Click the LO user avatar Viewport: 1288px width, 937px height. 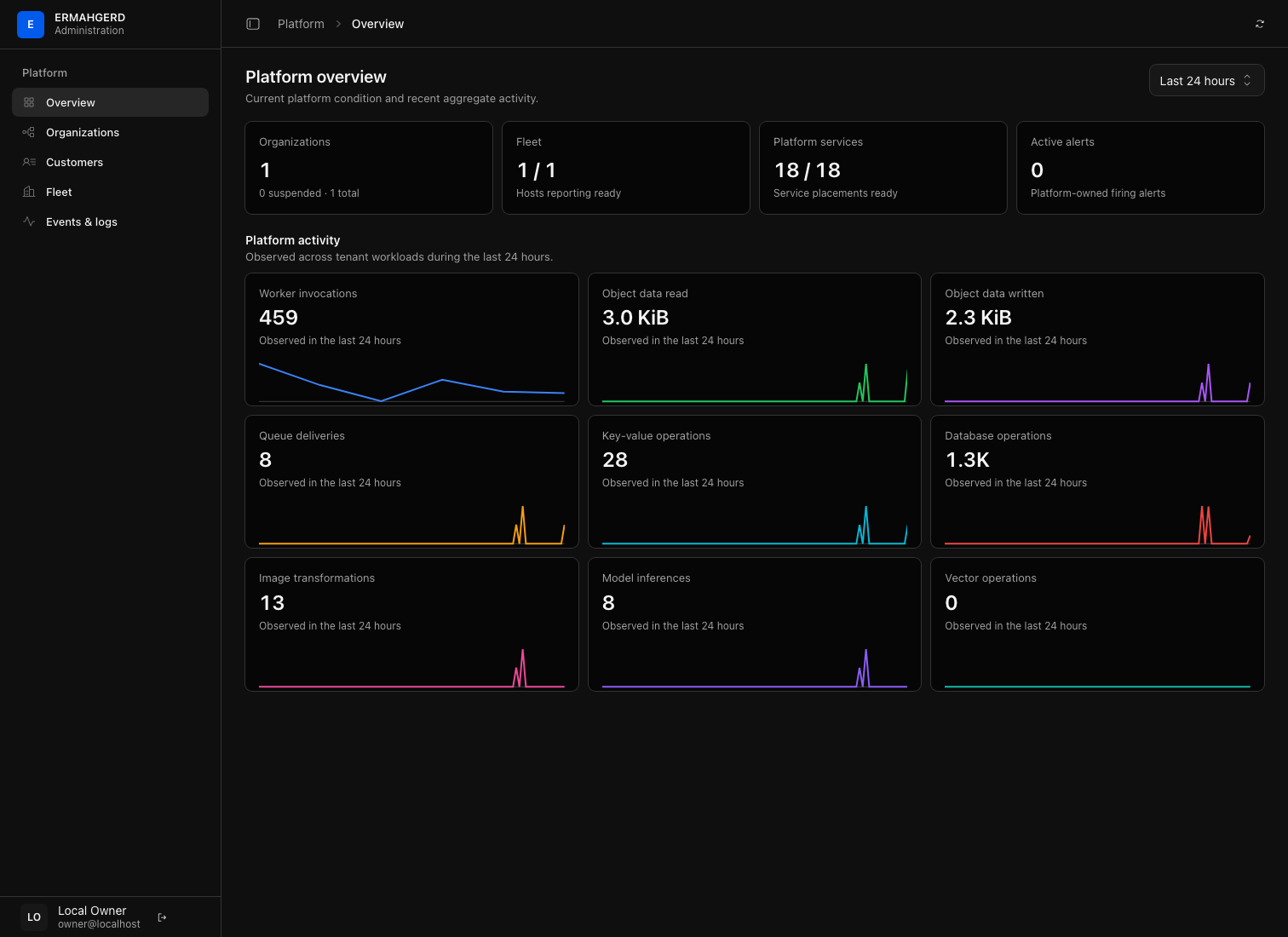tap(34, 917)
